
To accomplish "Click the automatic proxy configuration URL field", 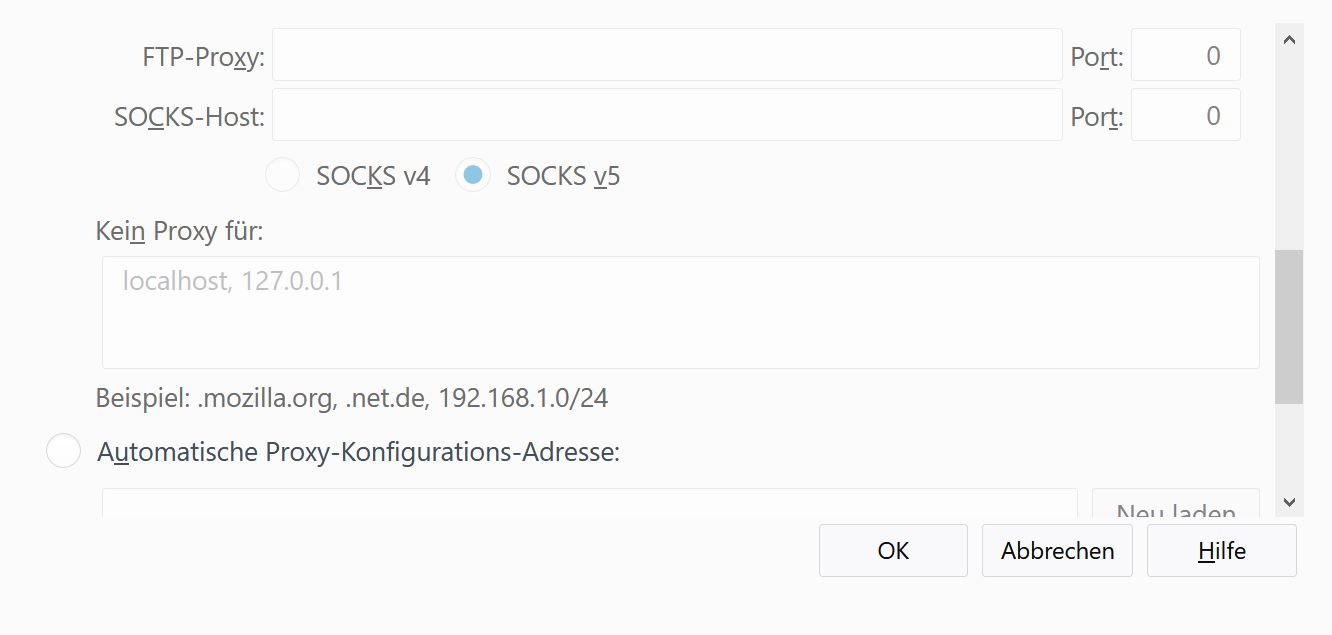I will click(x=589, y=503).
